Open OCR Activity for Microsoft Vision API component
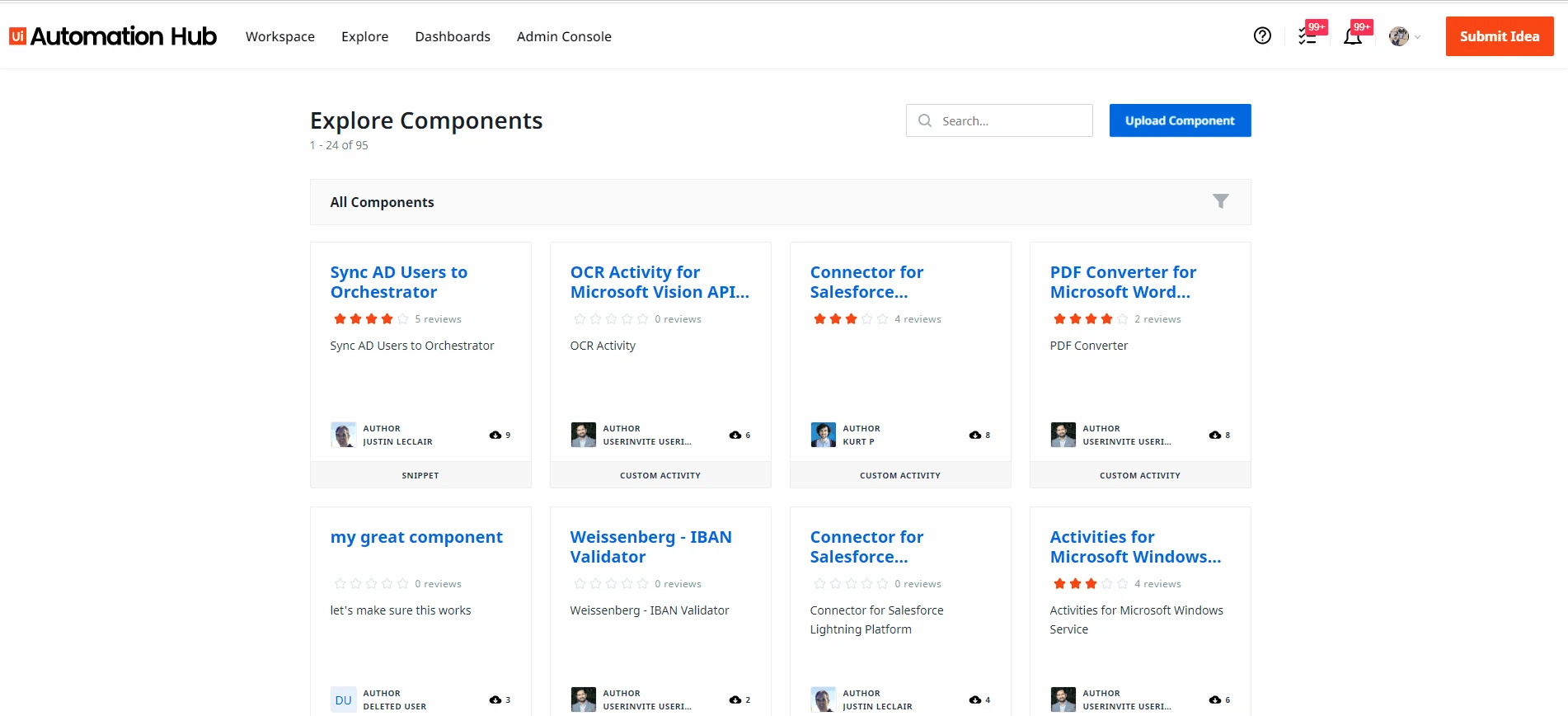Screen dimensions: 1568x716 pos(660,282)
